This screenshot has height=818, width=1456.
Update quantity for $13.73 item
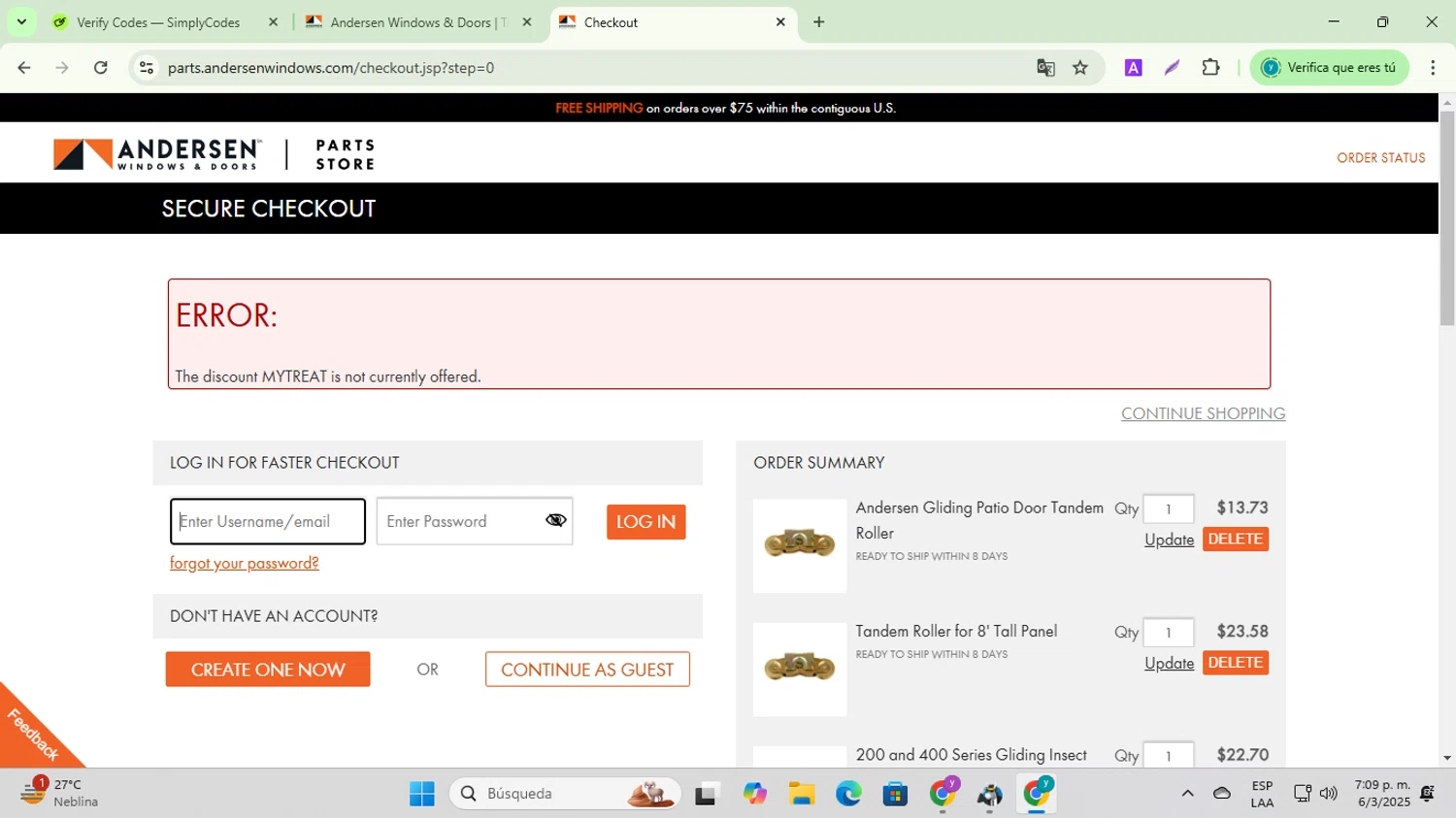[x=1169, y=540]
